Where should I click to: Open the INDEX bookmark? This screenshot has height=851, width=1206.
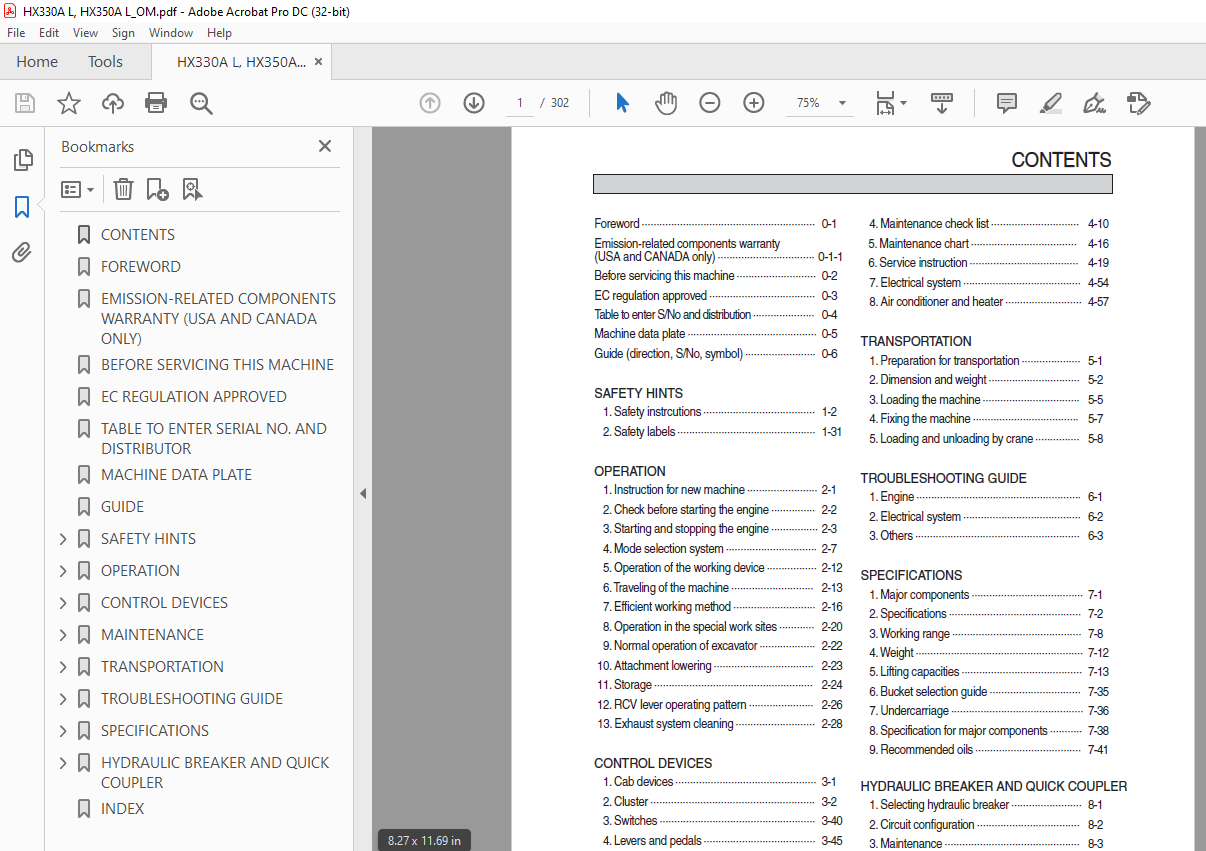point(122,809)
